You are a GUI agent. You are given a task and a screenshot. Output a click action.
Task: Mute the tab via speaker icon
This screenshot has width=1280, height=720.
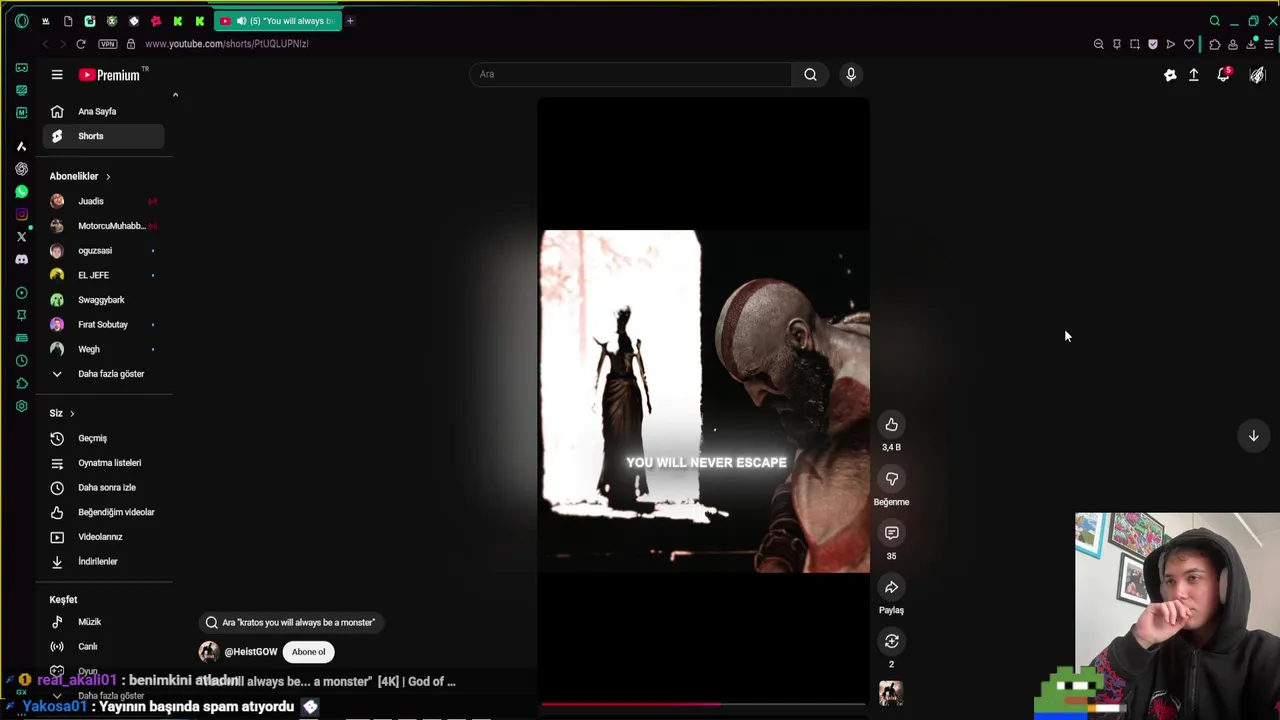[x=241, y=21]
